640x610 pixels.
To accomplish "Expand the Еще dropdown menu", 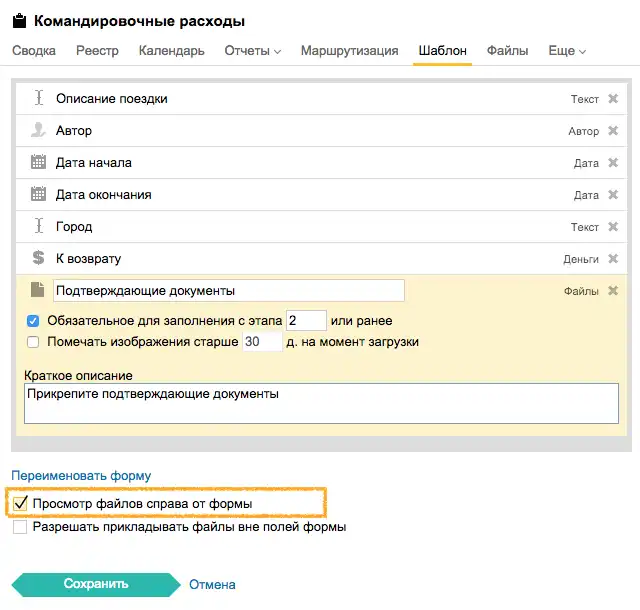I will pos(567,51).
